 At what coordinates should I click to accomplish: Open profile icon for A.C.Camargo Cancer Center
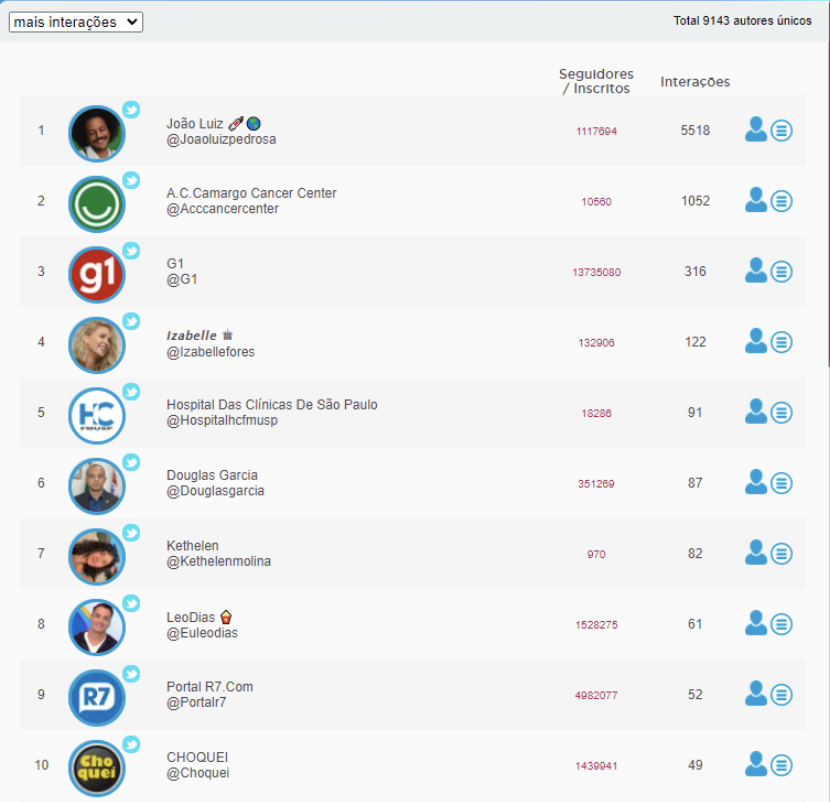pyautogui.click(x=755, y=200)
